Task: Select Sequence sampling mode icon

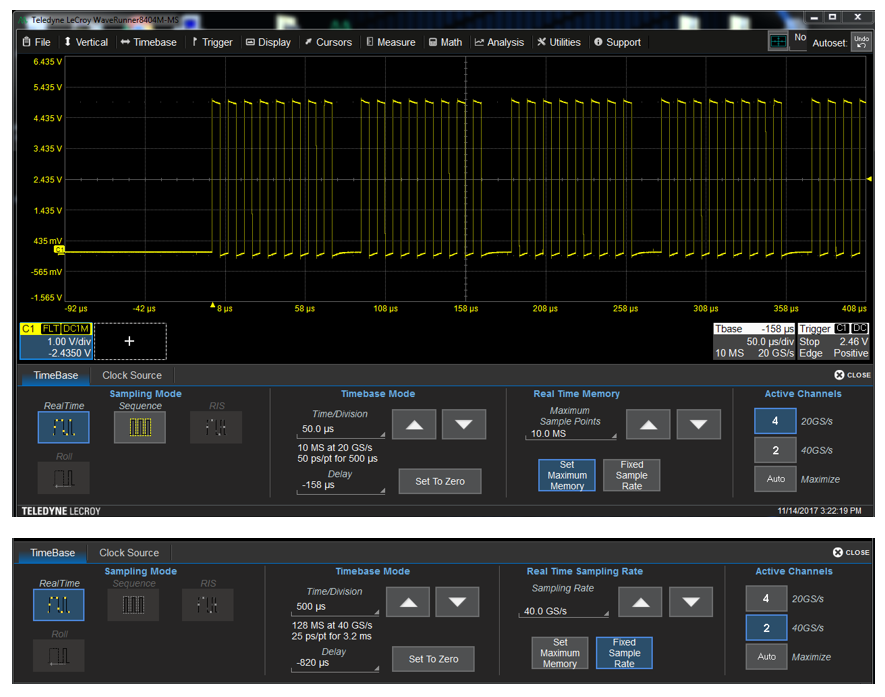Action: pyautogui.click(x=139, y=425)
